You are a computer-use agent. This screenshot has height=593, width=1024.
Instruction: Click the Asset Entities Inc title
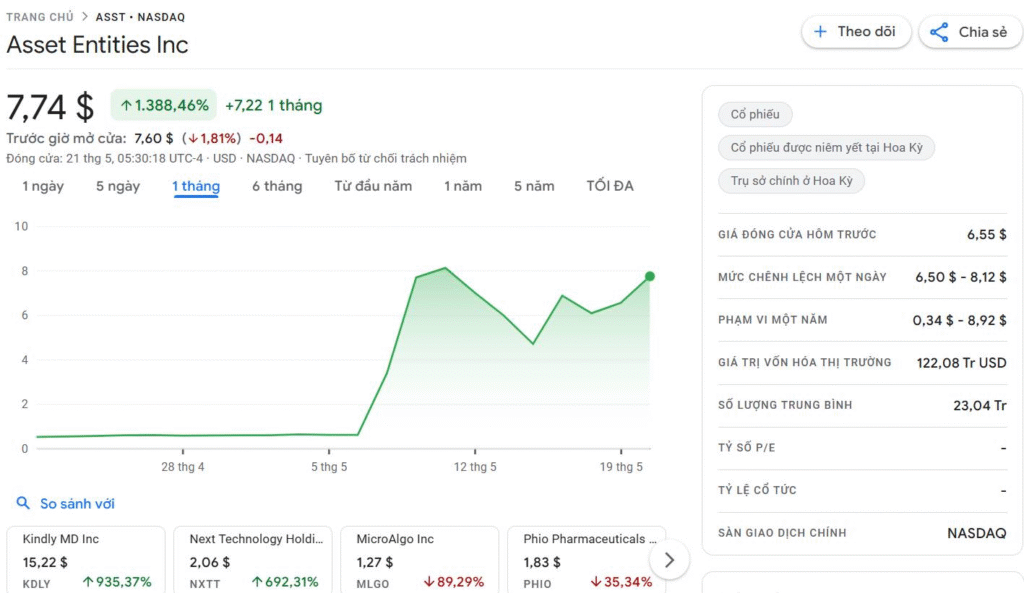pos(97,44)
